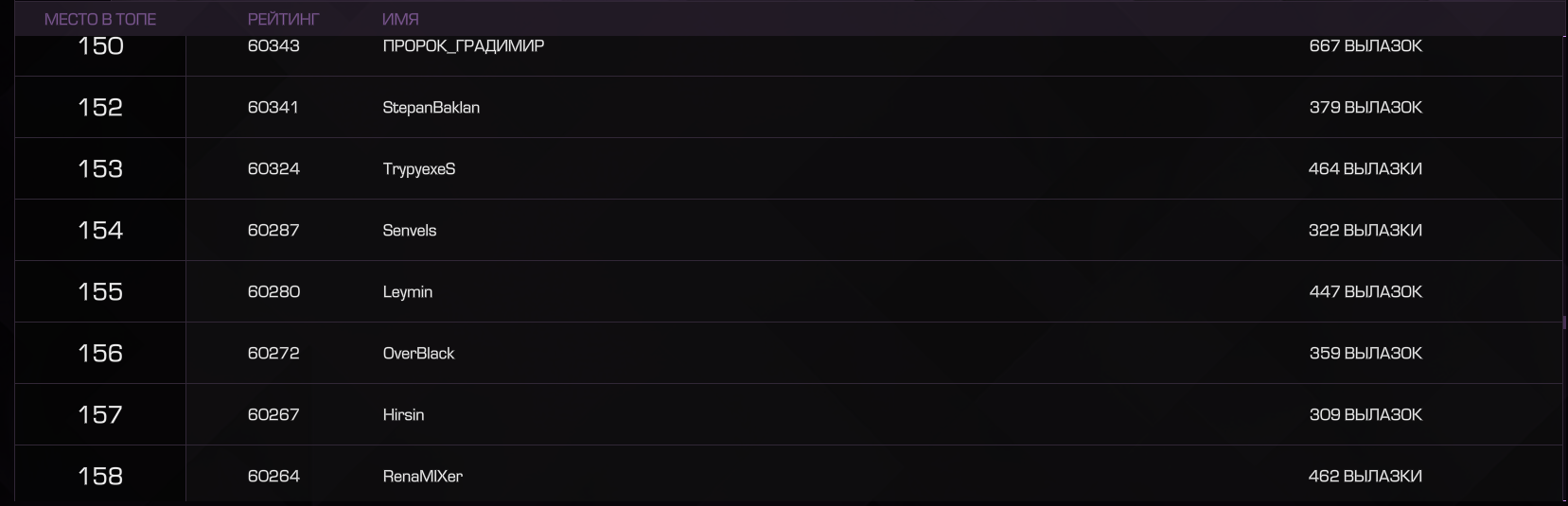The width and height of the screenshot is (1568, 506).
Task: Click the 667 ВЫЛАЗОК count
Action: 1365,45
